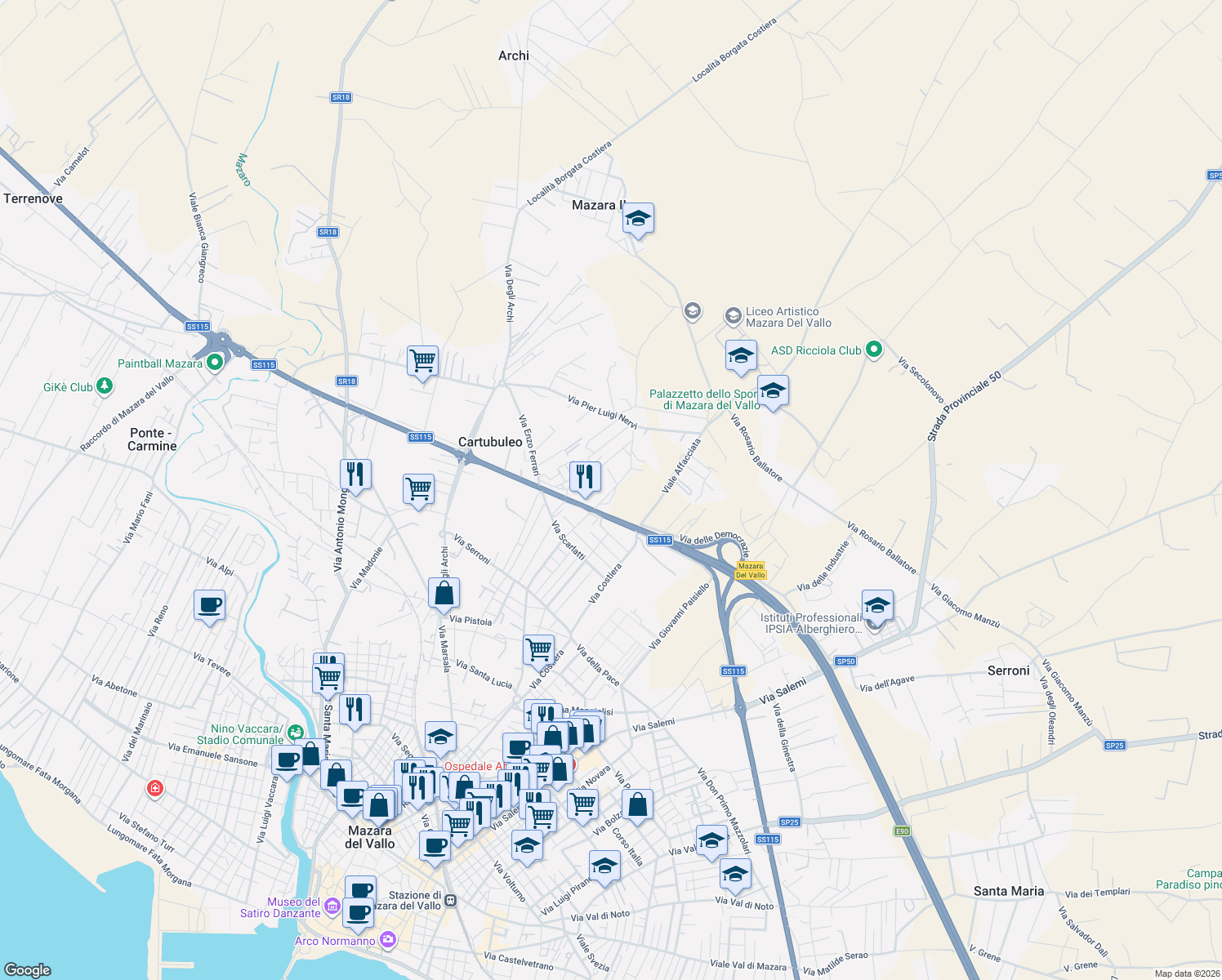This screenshot has height=980, width=1222.
Task: Click the shopping bag marker near Corso Italia
Action: (638, 804)
